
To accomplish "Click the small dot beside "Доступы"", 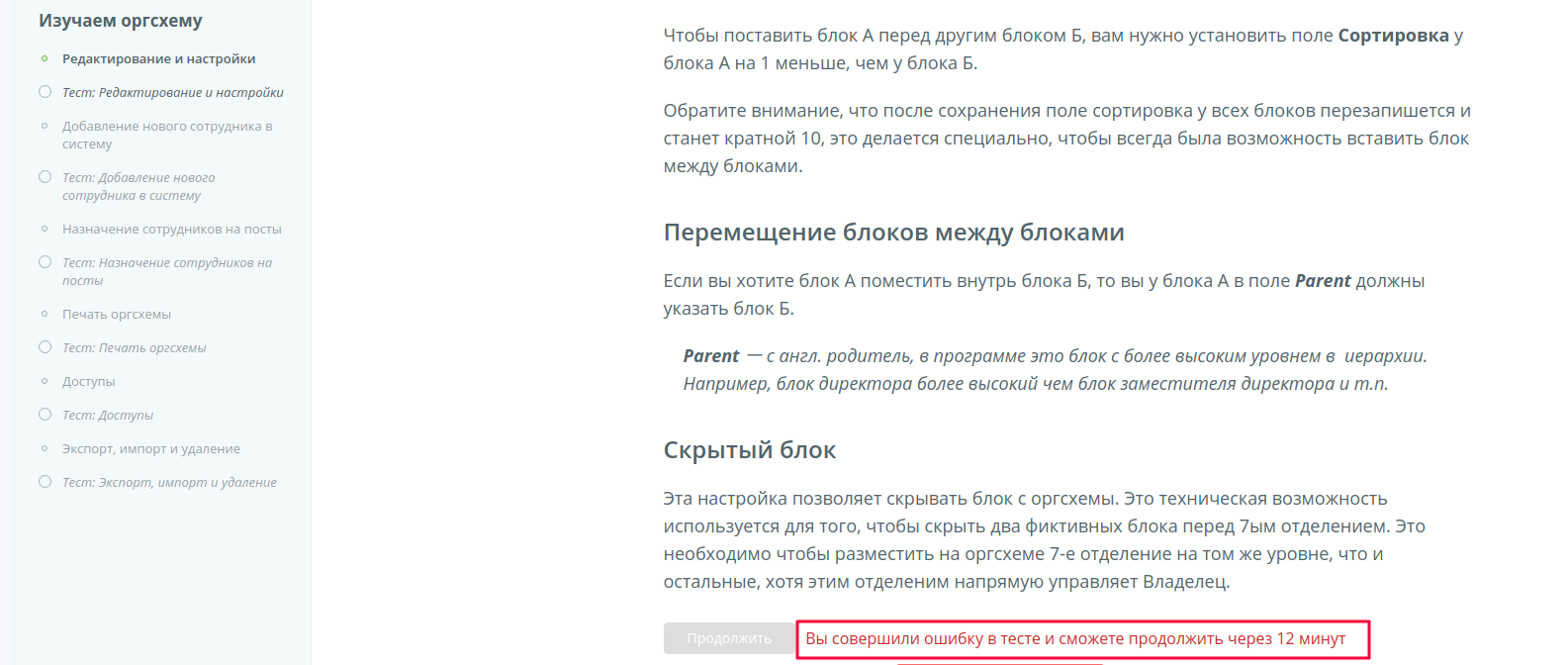I will (x=45, y=381).
